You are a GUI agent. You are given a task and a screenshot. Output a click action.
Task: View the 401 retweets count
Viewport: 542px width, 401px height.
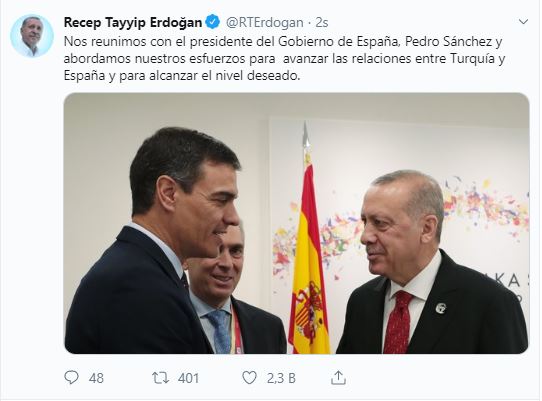click(188, 378)
